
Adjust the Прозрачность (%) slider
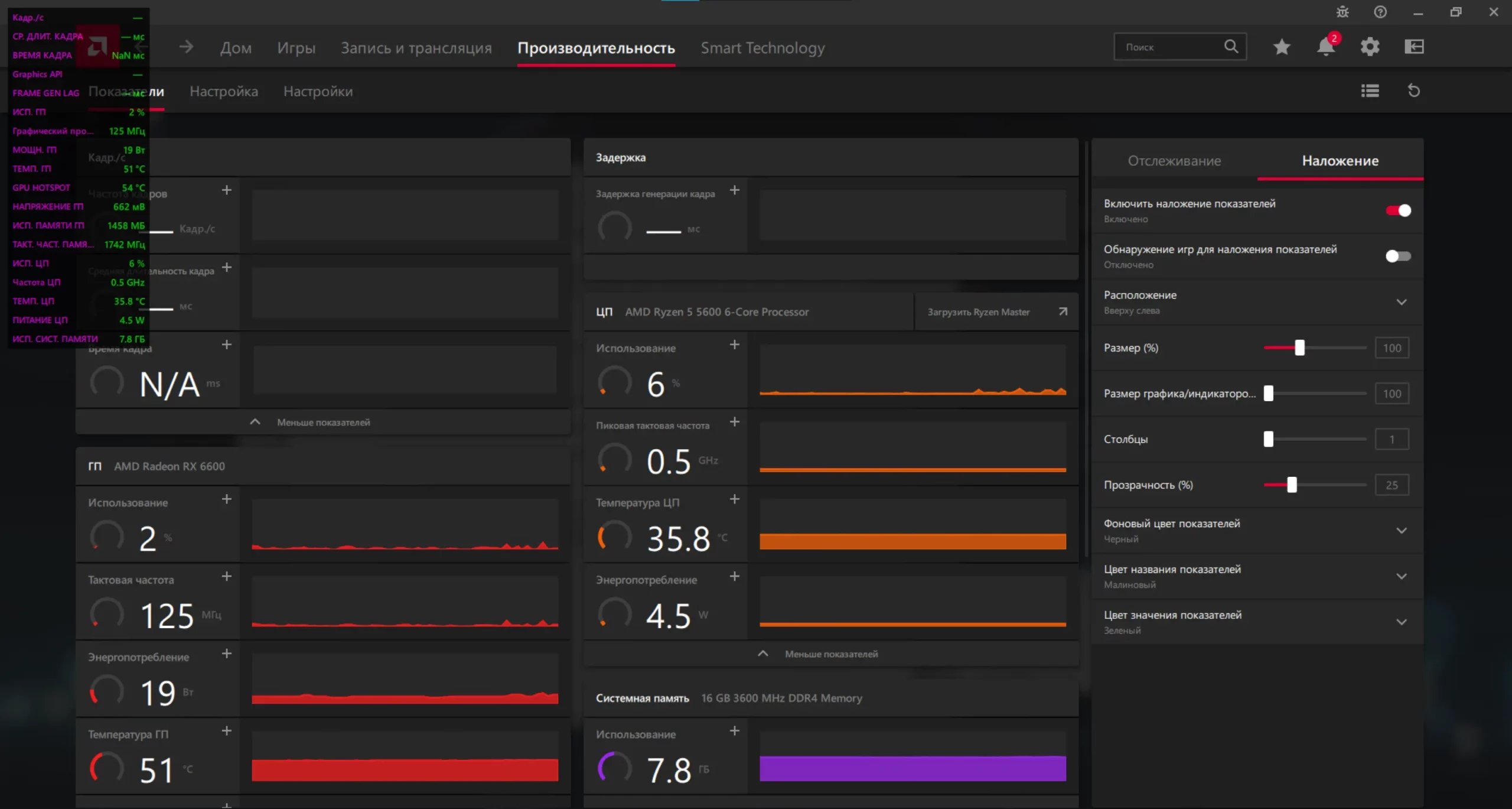point(1292,485)
